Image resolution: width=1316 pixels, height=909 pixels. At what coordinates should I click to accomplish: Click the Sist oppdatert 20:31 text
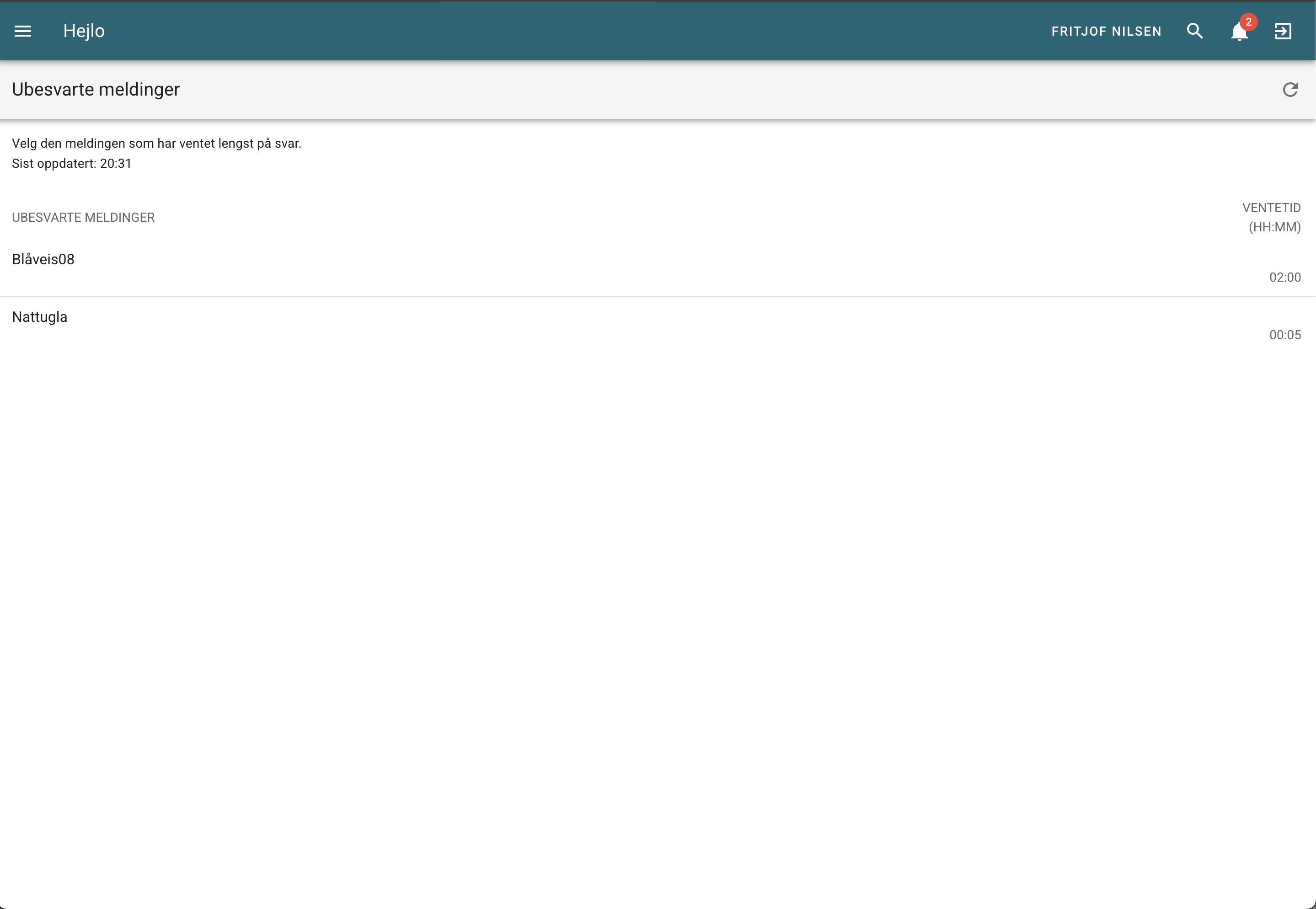point(72,163)
